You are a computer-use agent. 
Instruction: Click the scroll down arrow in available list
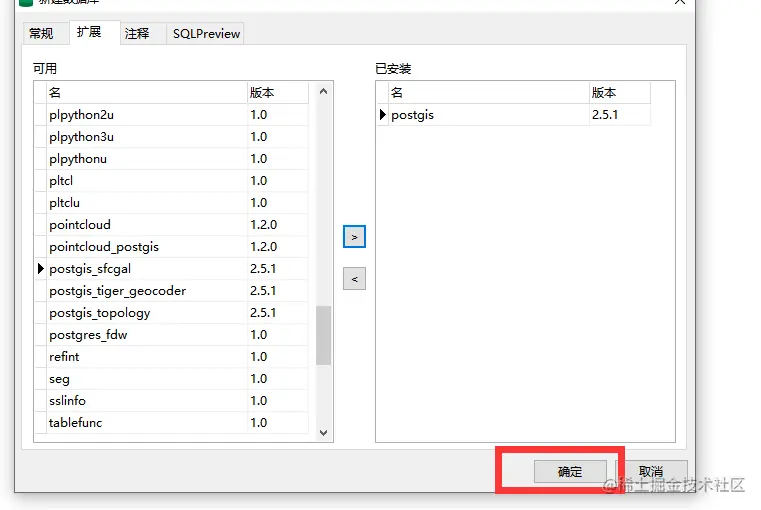pyautogui.click(x=323, y=432)
